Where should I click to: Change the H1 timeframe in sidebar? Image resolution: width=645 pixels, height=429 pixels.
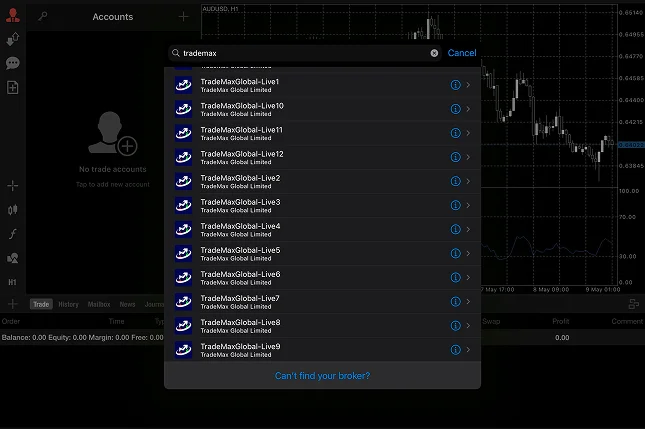pos(12,282)
